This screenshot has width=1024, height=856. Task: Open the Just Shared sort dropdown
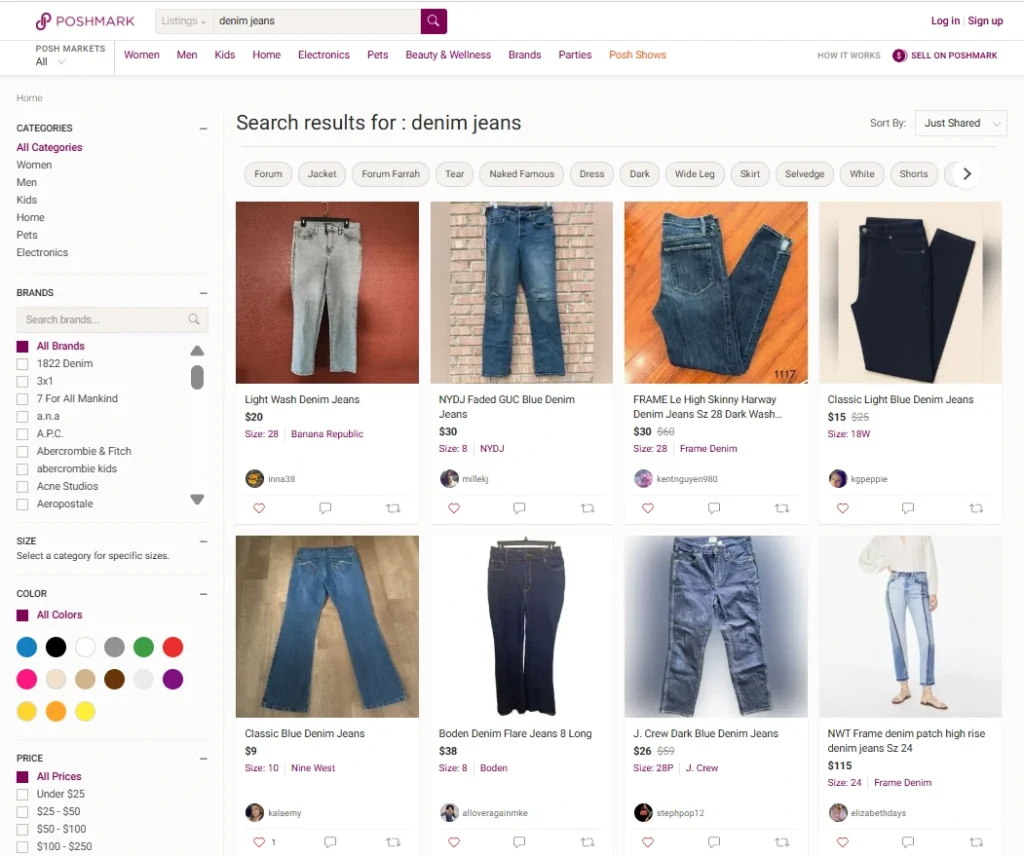coord(959,122)
